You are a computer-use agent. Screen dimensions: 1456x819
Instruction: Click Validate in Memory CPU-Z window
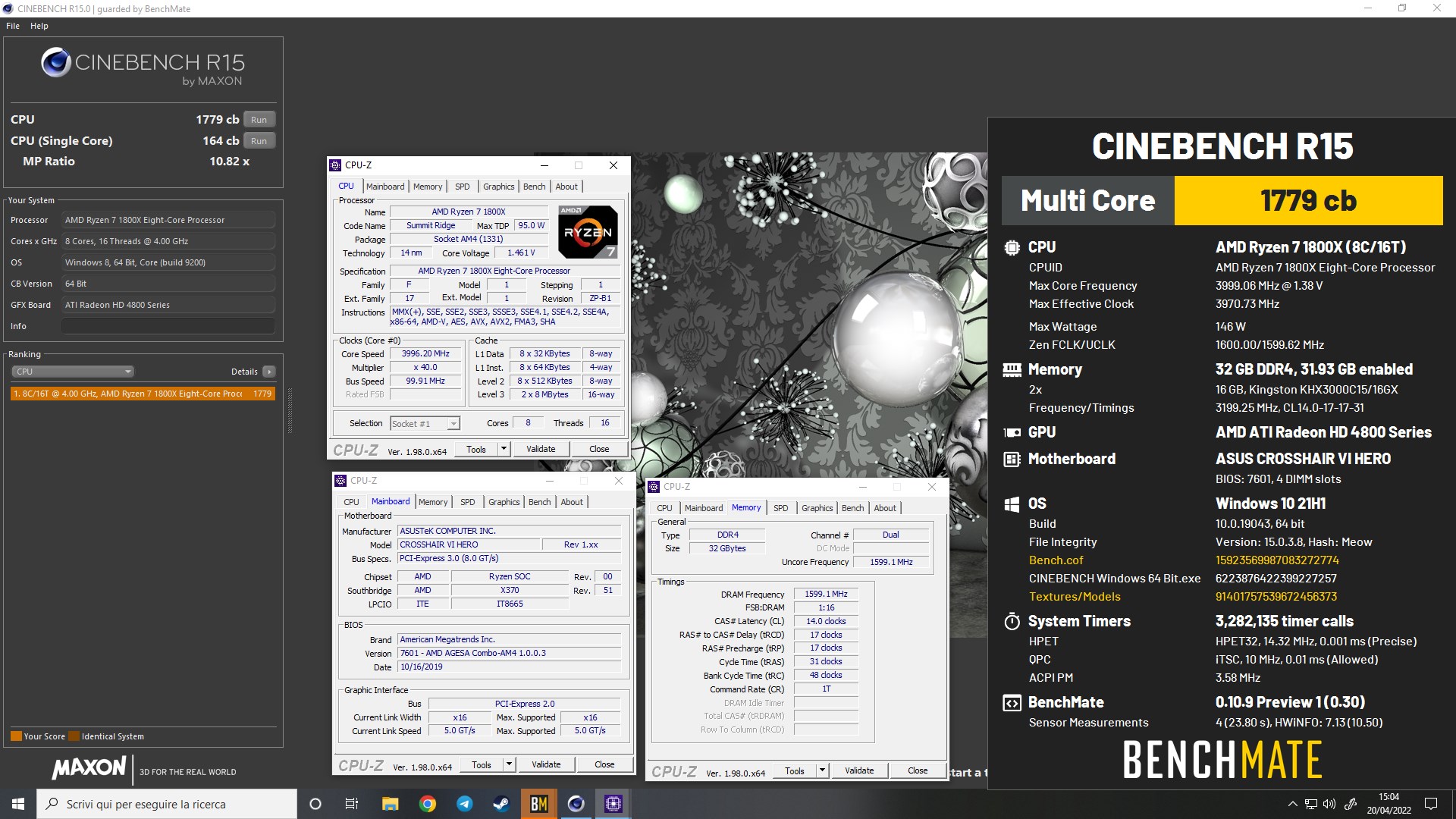click(859, 770)
